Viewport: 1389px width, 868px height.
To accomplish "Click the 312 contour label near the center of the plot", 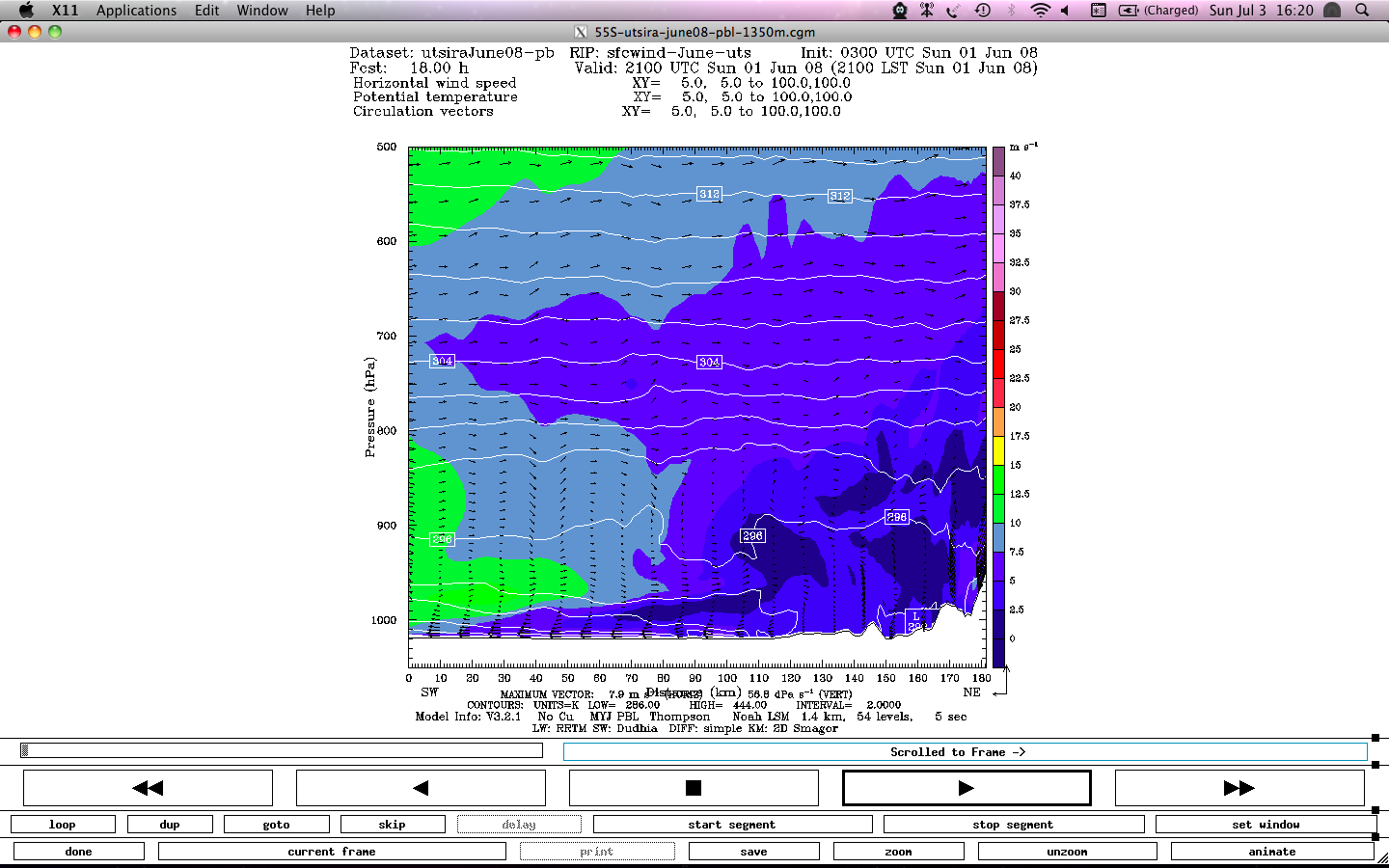I will 709,194.
